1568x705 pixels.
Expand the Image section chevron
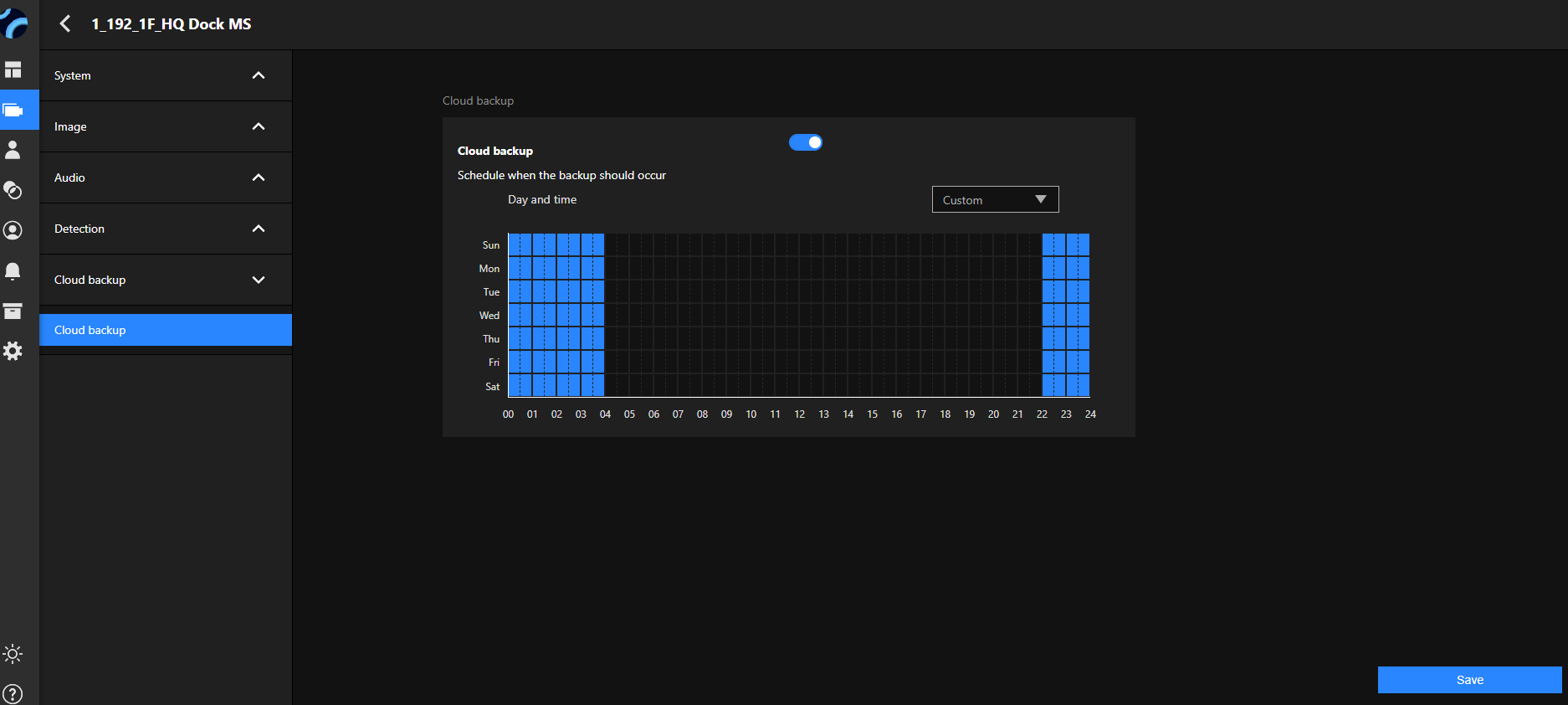(x=259, y=126)
